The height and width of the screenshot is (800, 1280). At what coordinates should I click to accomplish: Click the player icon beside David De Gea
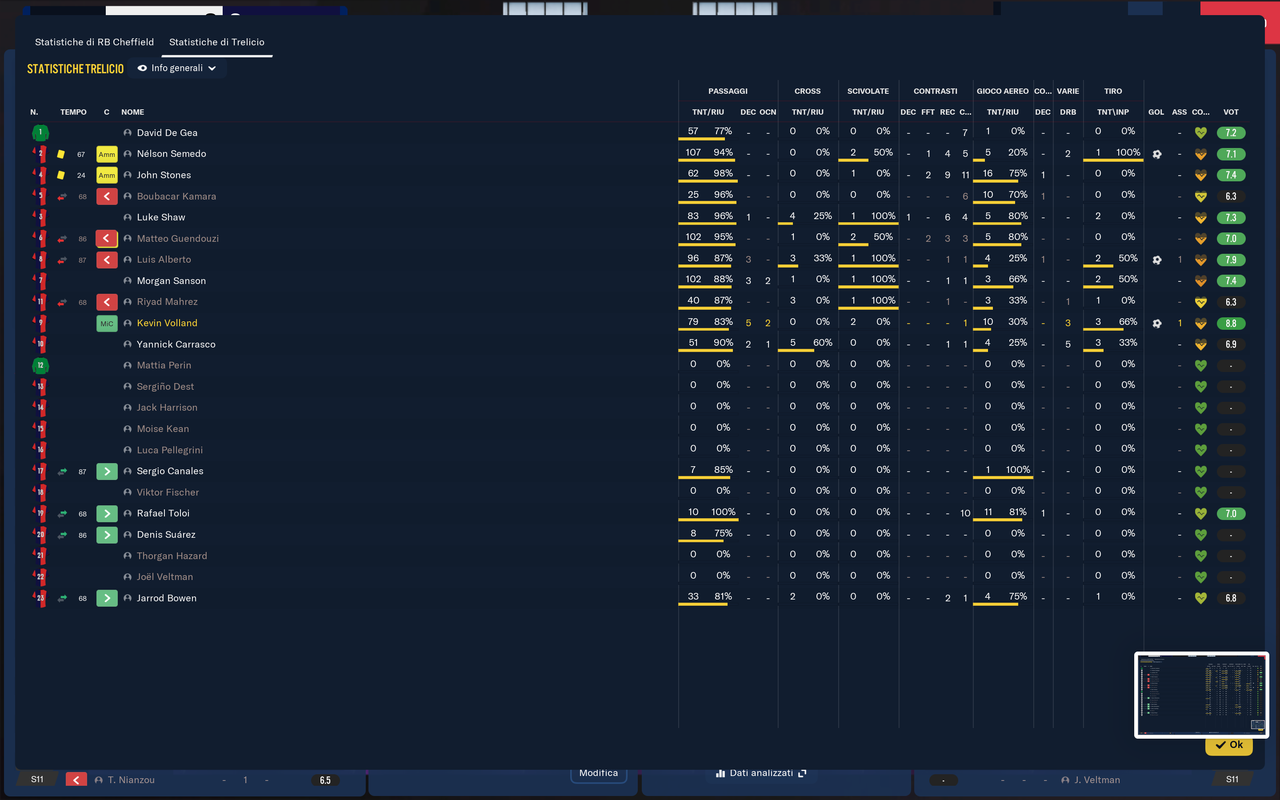(x=128, y=133)
